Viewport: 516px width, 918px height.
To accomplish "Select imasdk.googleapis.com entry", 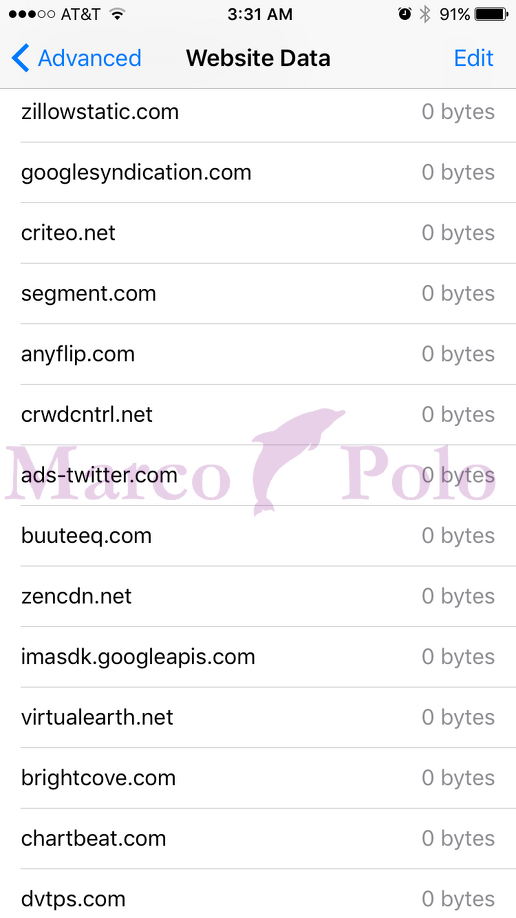I will point(258,657).
